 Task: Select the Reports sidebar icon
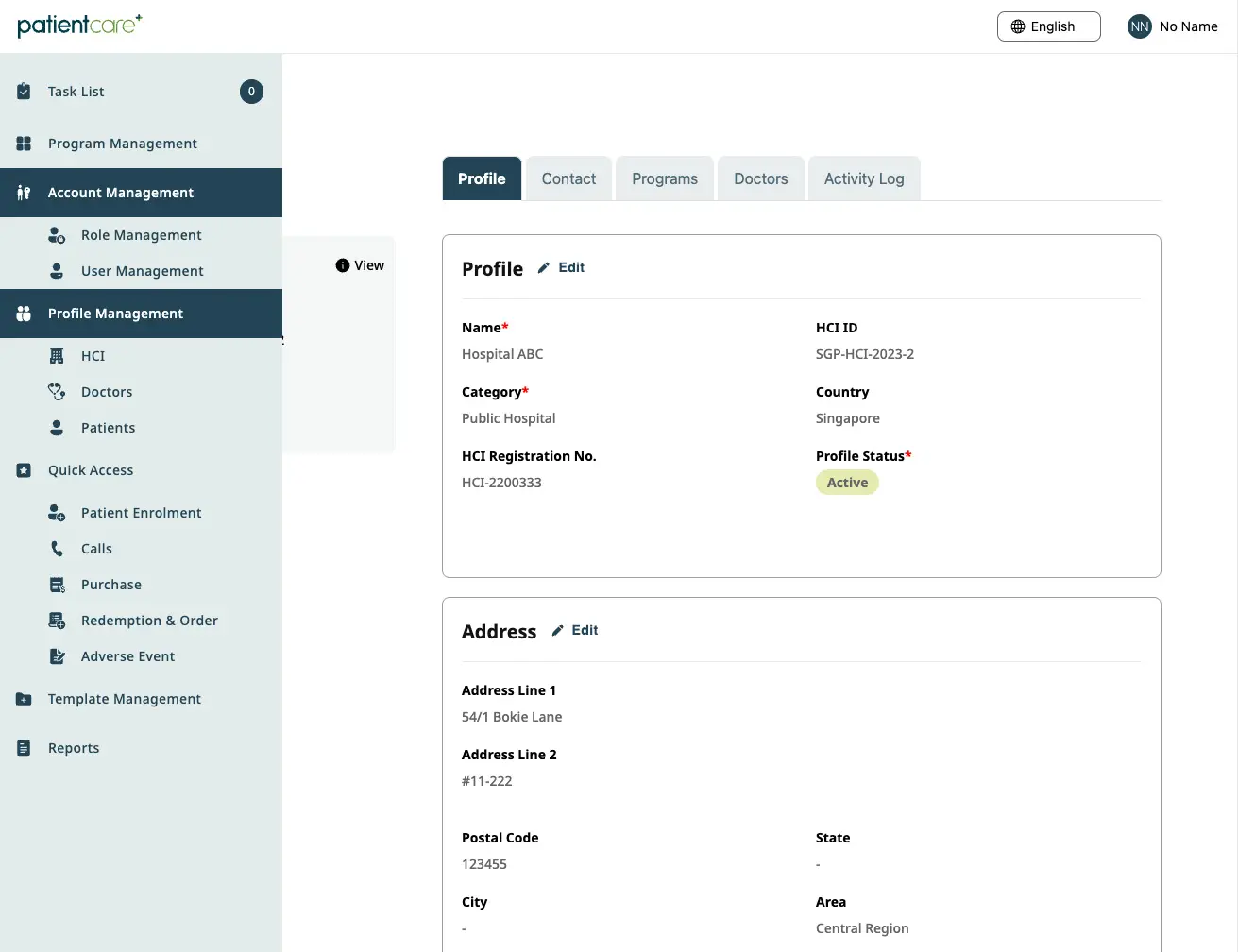pos(23,747)
